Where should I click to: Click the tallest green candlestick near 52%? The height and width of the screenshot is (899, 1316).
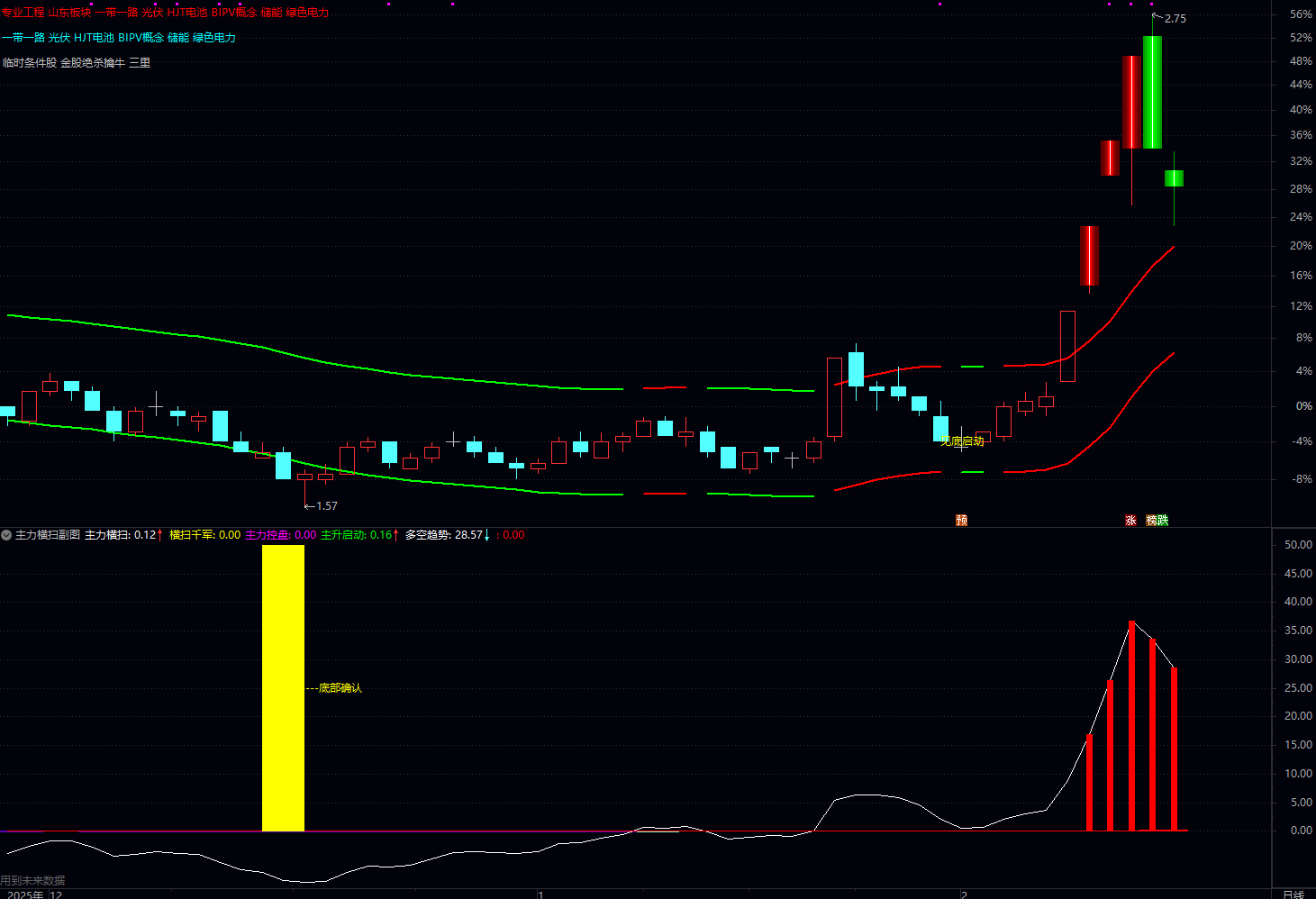[x=1152, y=92]
